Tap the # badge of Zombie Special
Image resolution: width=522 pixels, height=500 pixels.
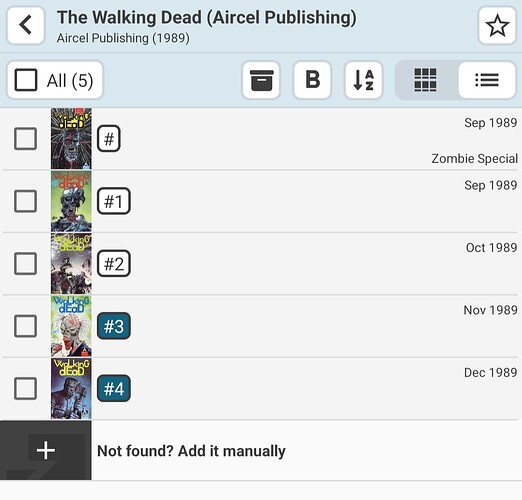click(109, 138)
